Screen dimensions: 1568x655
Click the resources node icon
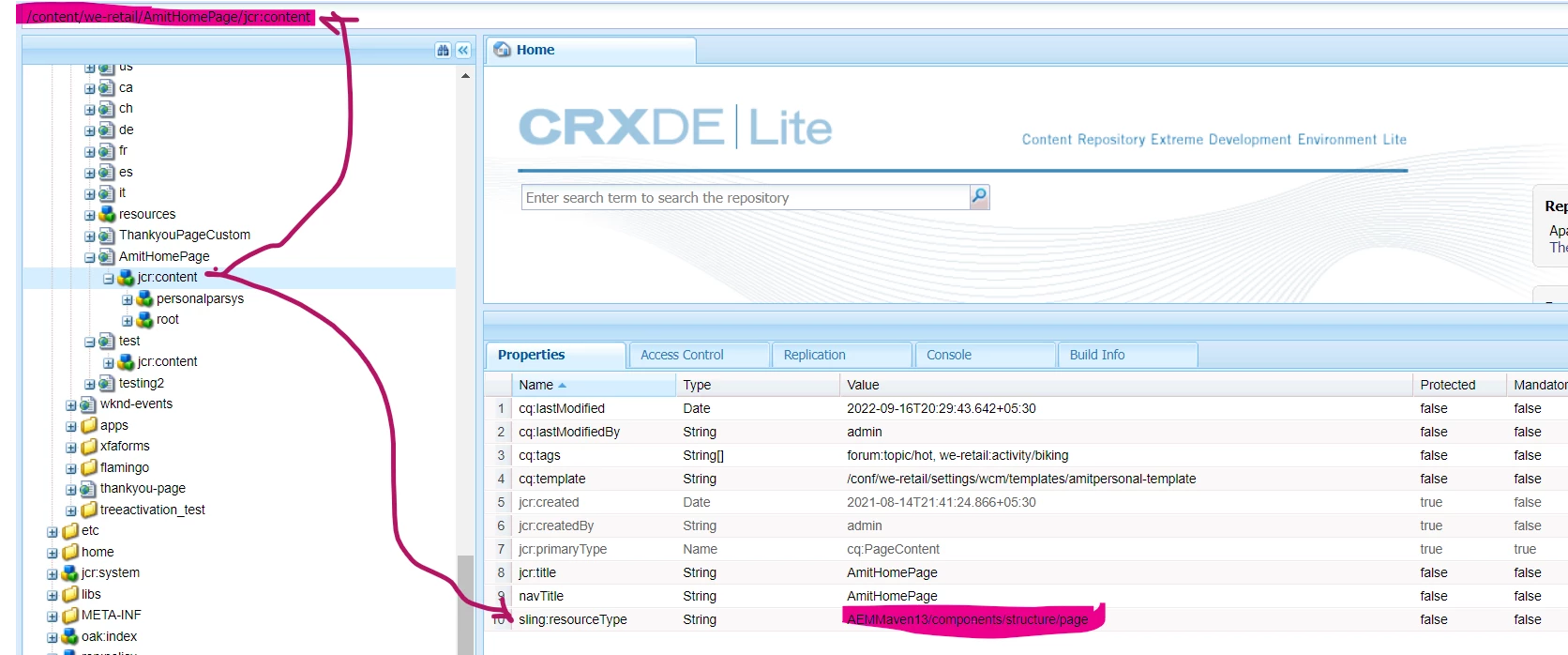tap(107, 215)
